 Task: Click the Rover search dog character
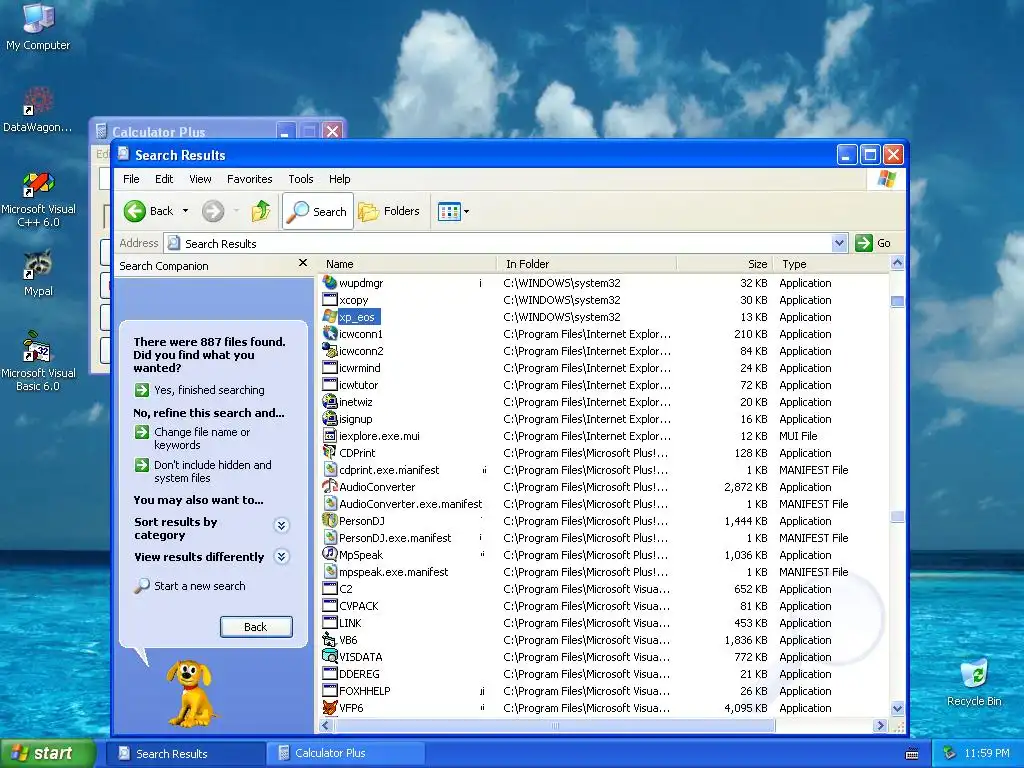[189, 694]
